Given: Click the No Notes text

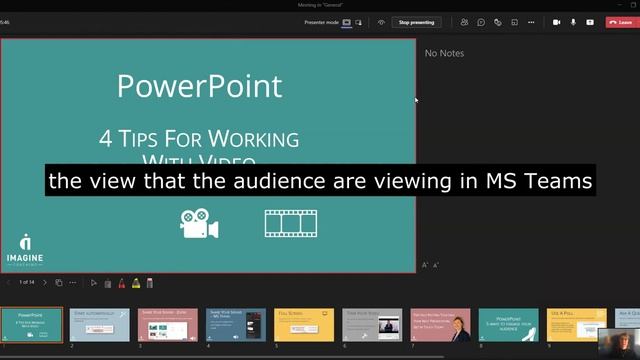Looking at the screenshot, I should tap(444, 53).
